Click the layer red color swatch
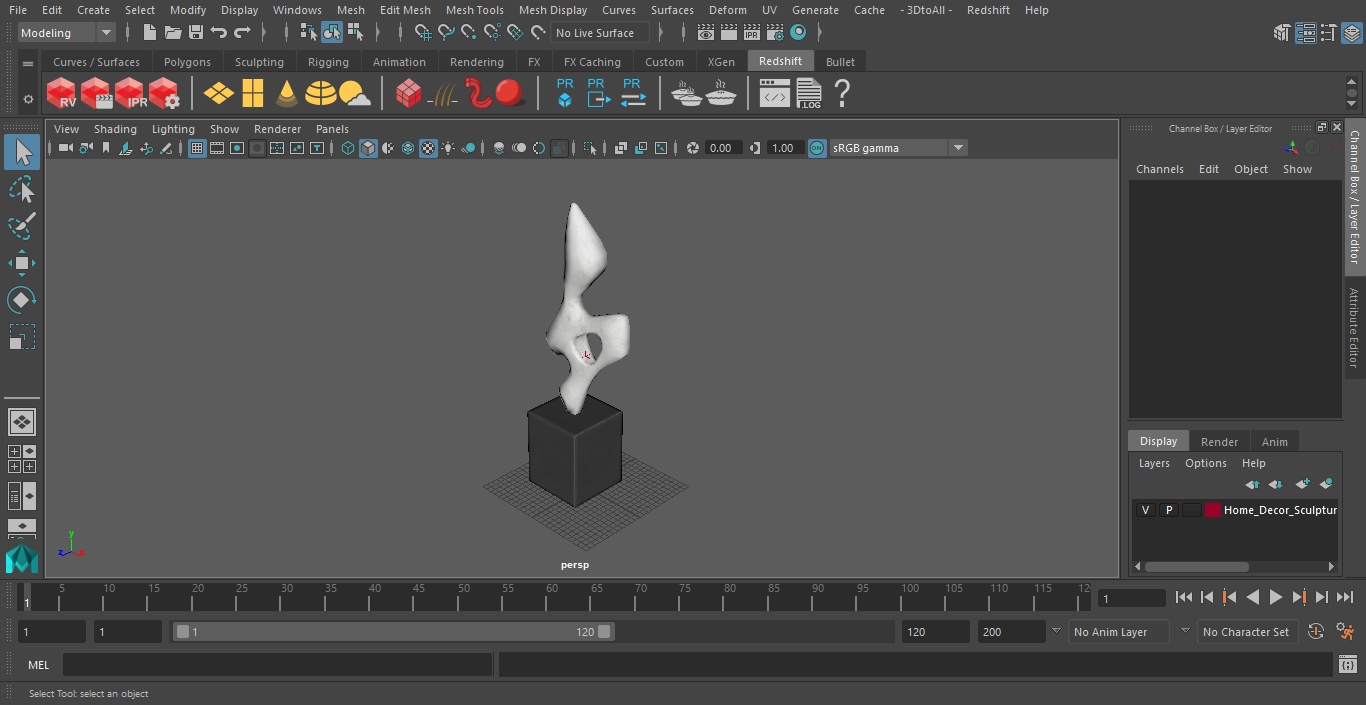Image resolution: width=1366 pixels, height=705 pixels. coord(1213,510)
